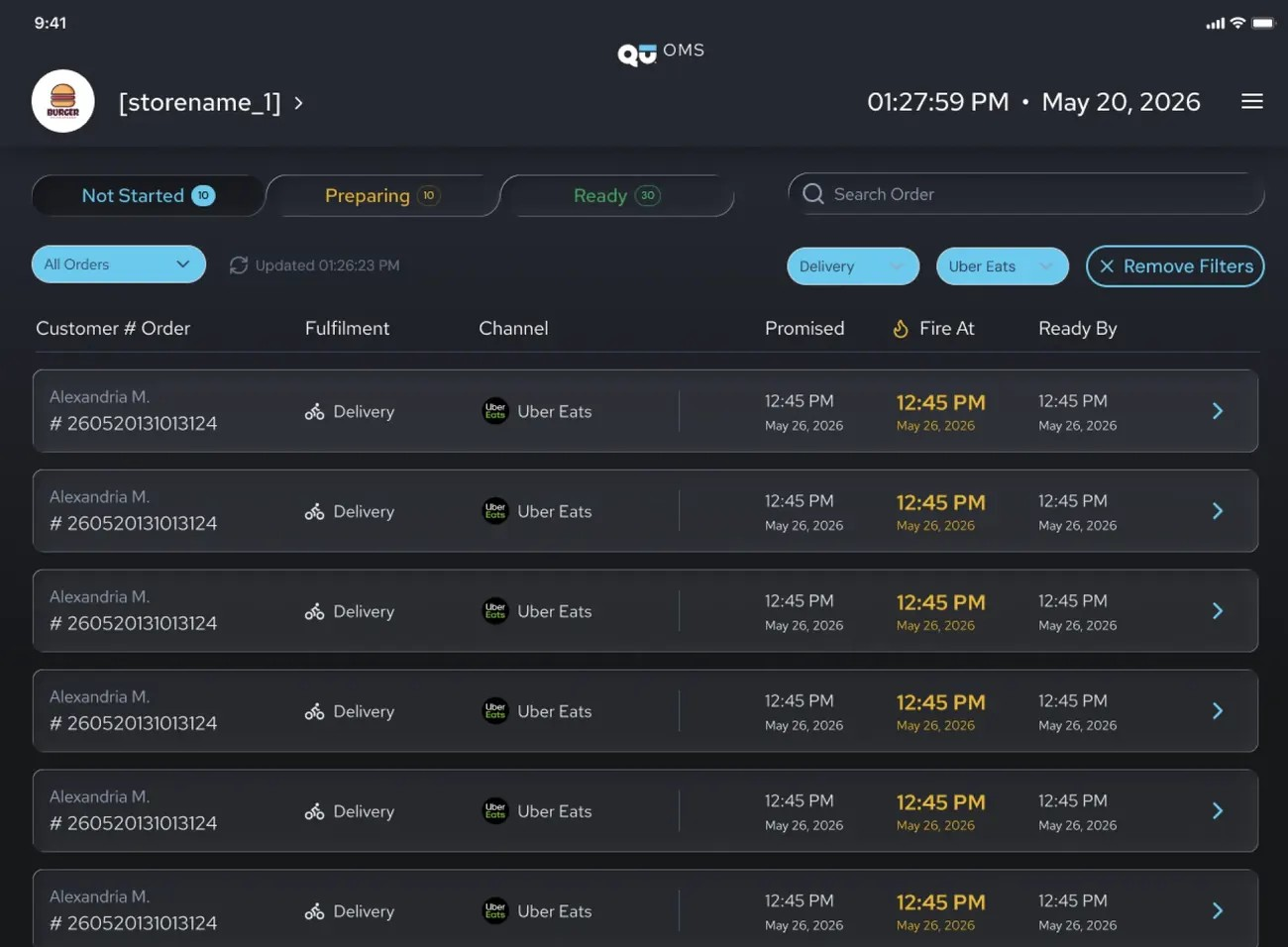Focus the Search Order field

[x=1026, y=194]
